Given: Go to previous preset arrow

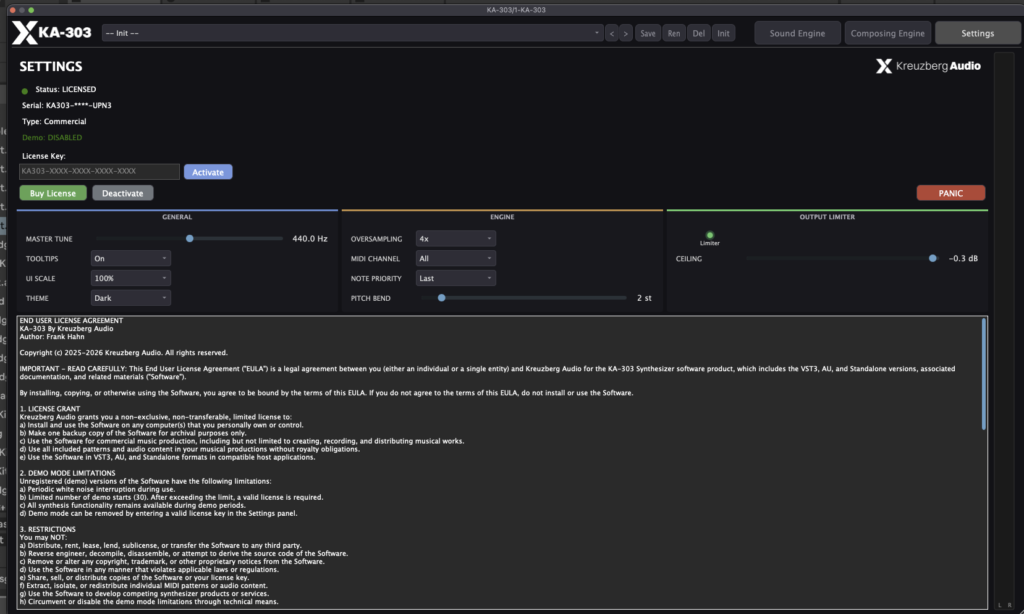Looking at the screenshot, I should [612, 33].
